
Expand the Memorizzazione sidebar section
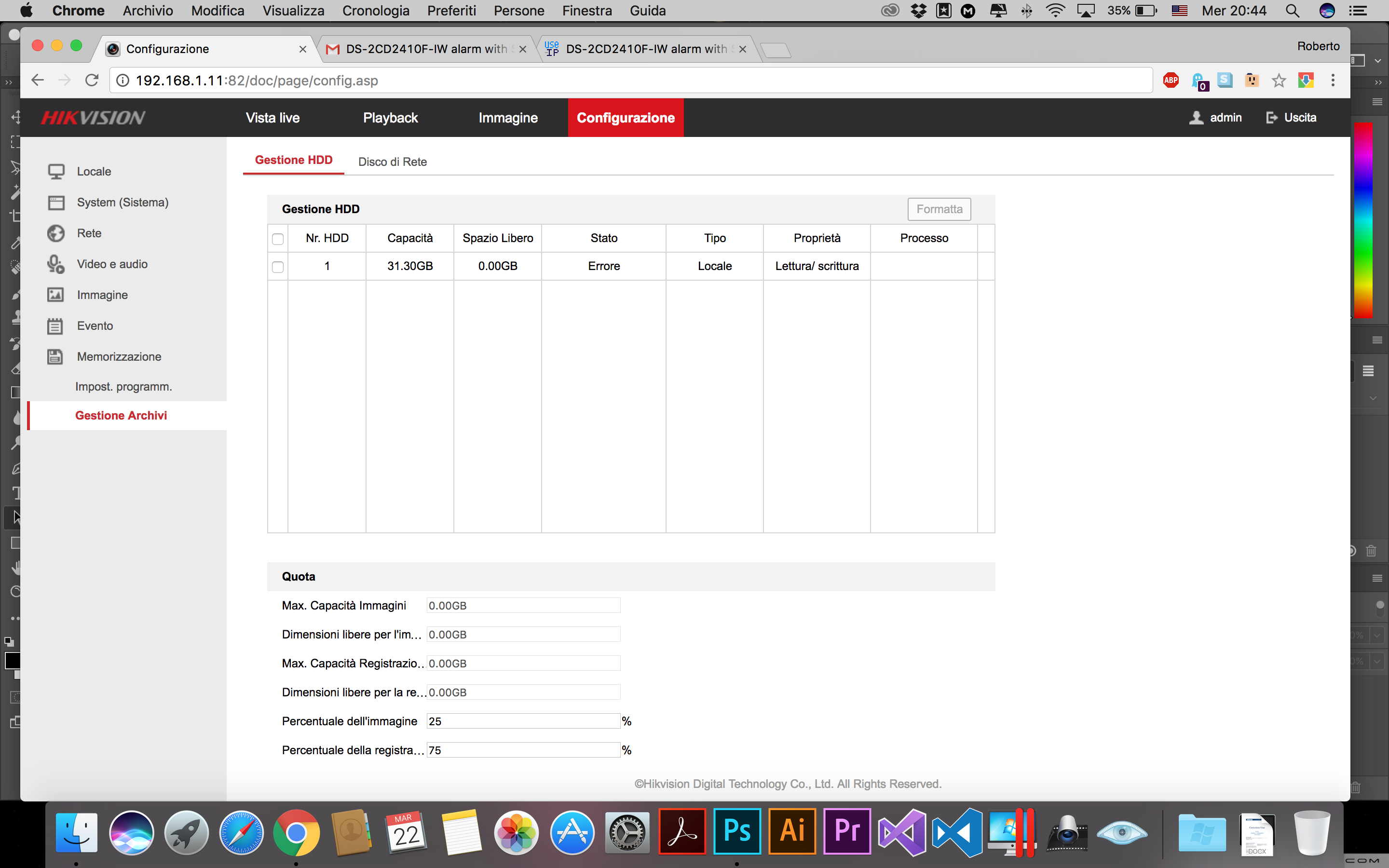tap(119, 356)
